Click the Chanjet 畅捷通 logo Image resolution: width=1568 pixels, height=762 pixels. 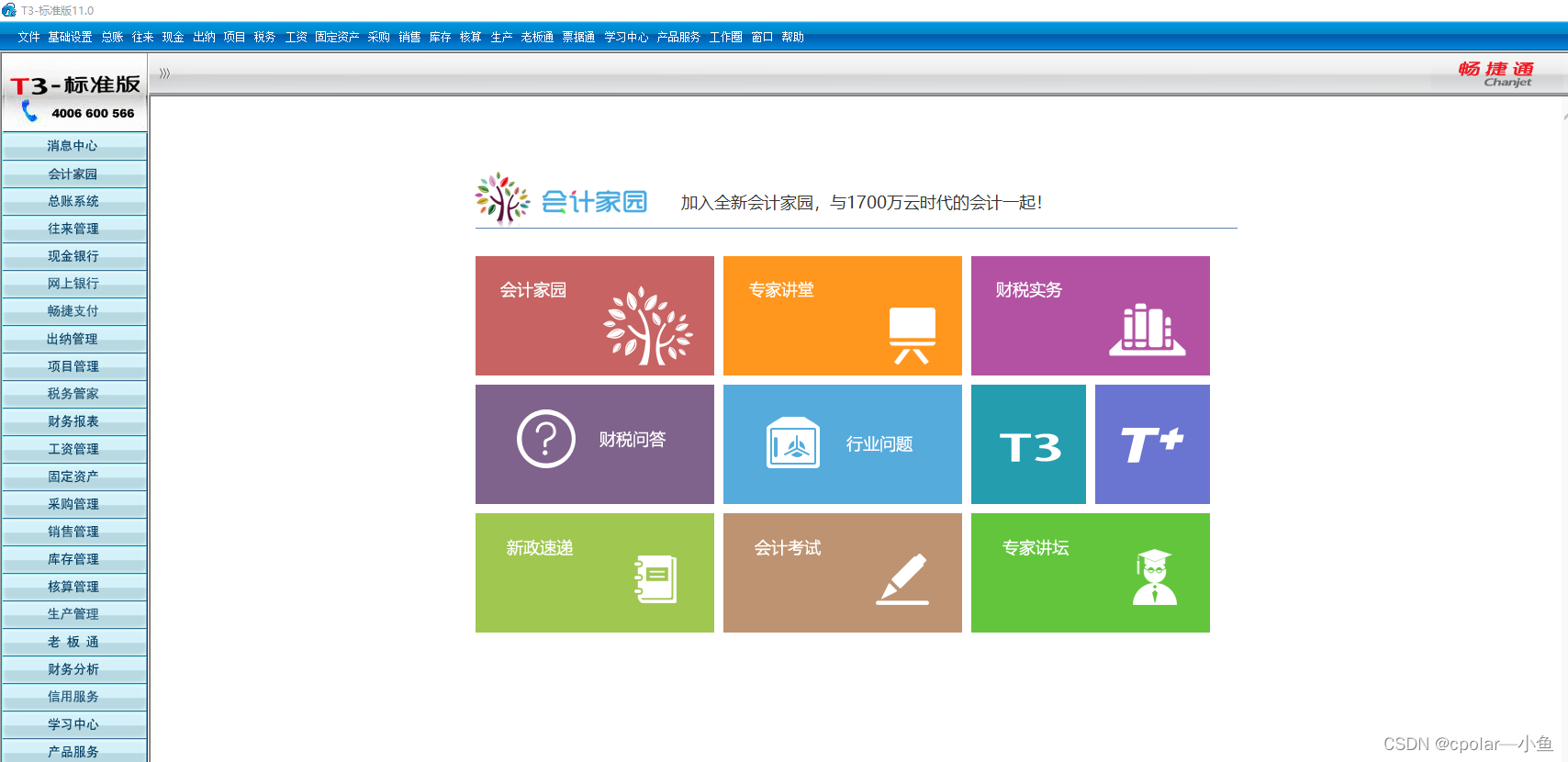1496,74
